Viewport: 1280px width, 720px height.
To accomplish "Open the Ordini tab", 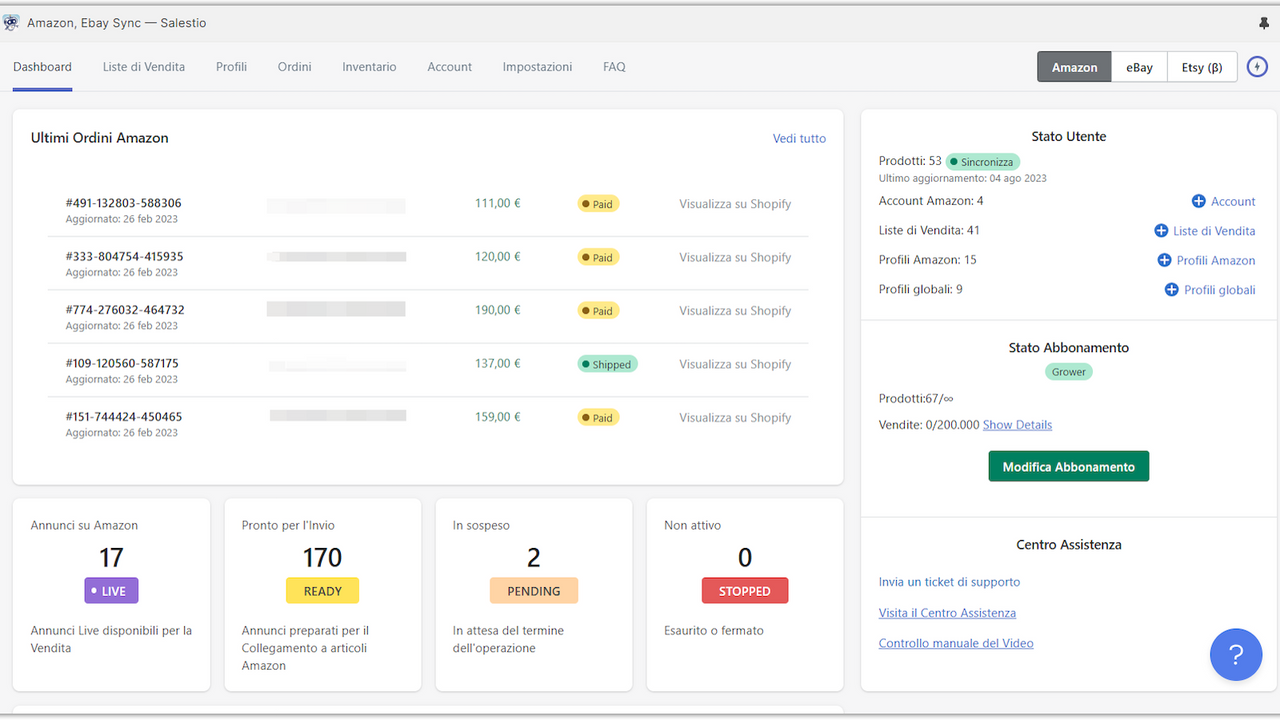I will tap(295, 67).
